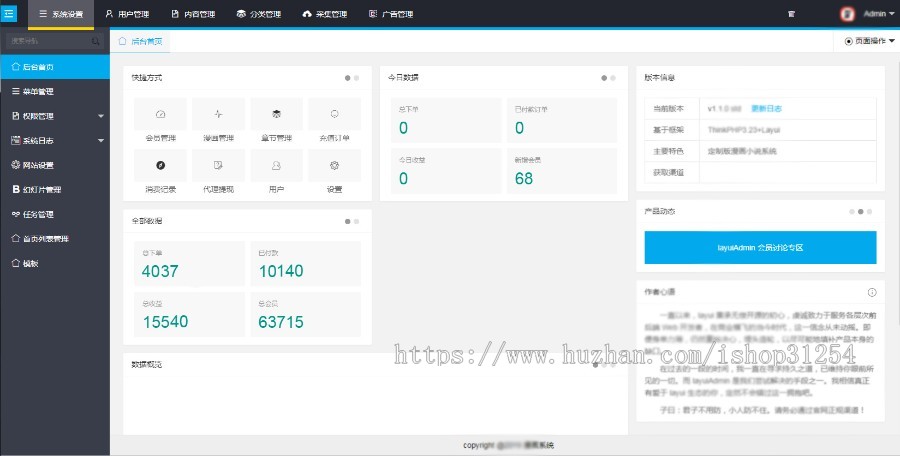Select the 用户管理 top menu

coord(127,14)
